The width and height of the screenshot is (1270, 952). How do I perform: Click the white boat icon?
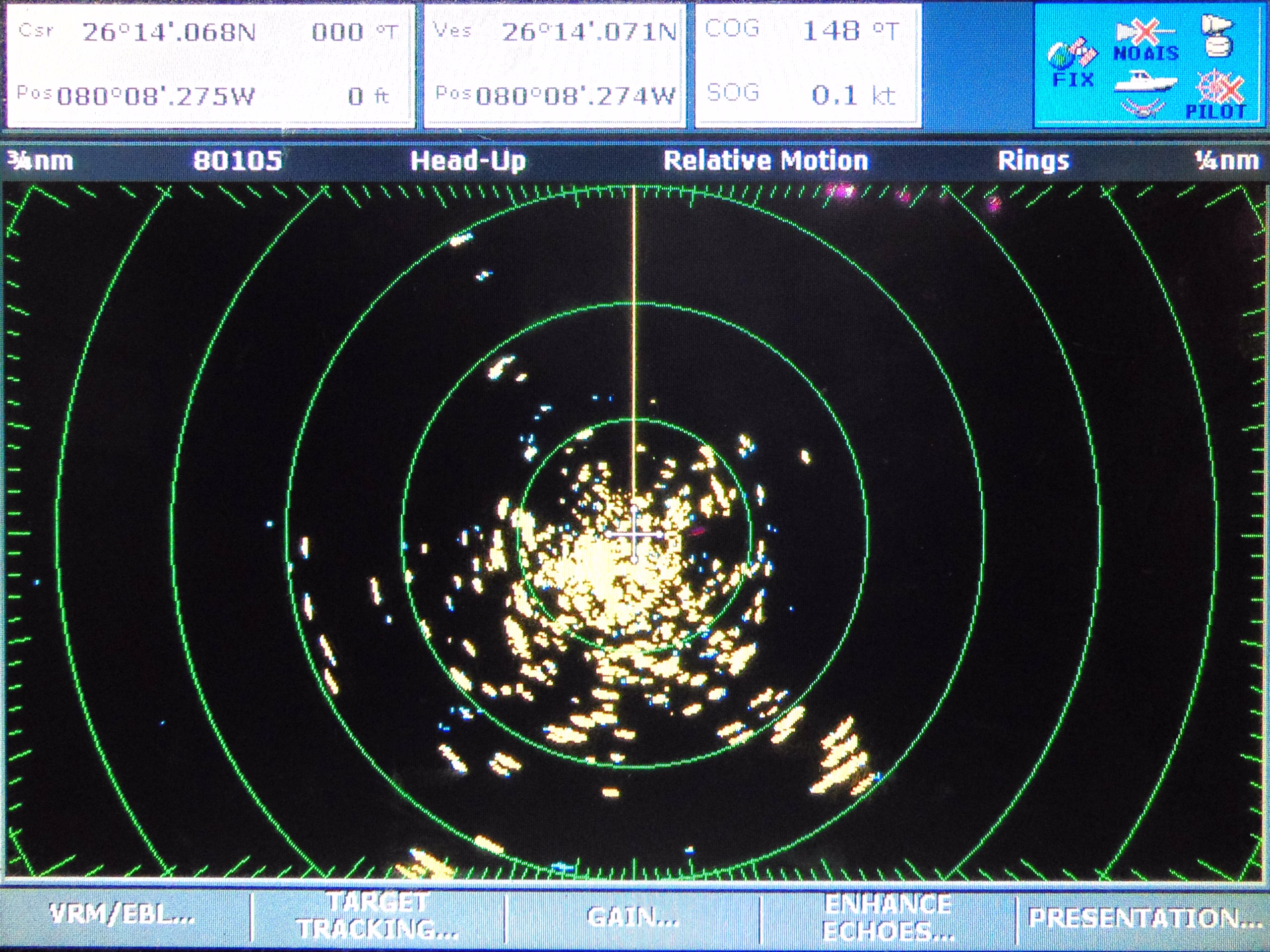pos(1145,81)
